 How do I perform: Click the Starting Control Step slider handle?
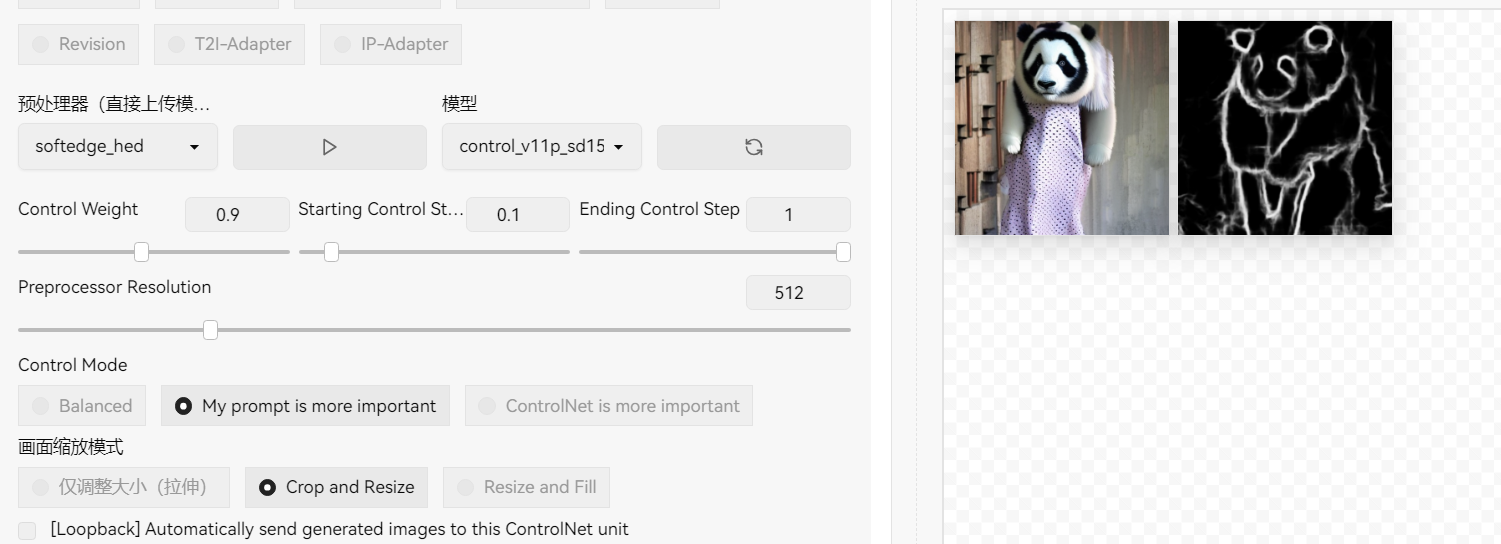coord(331,252)
